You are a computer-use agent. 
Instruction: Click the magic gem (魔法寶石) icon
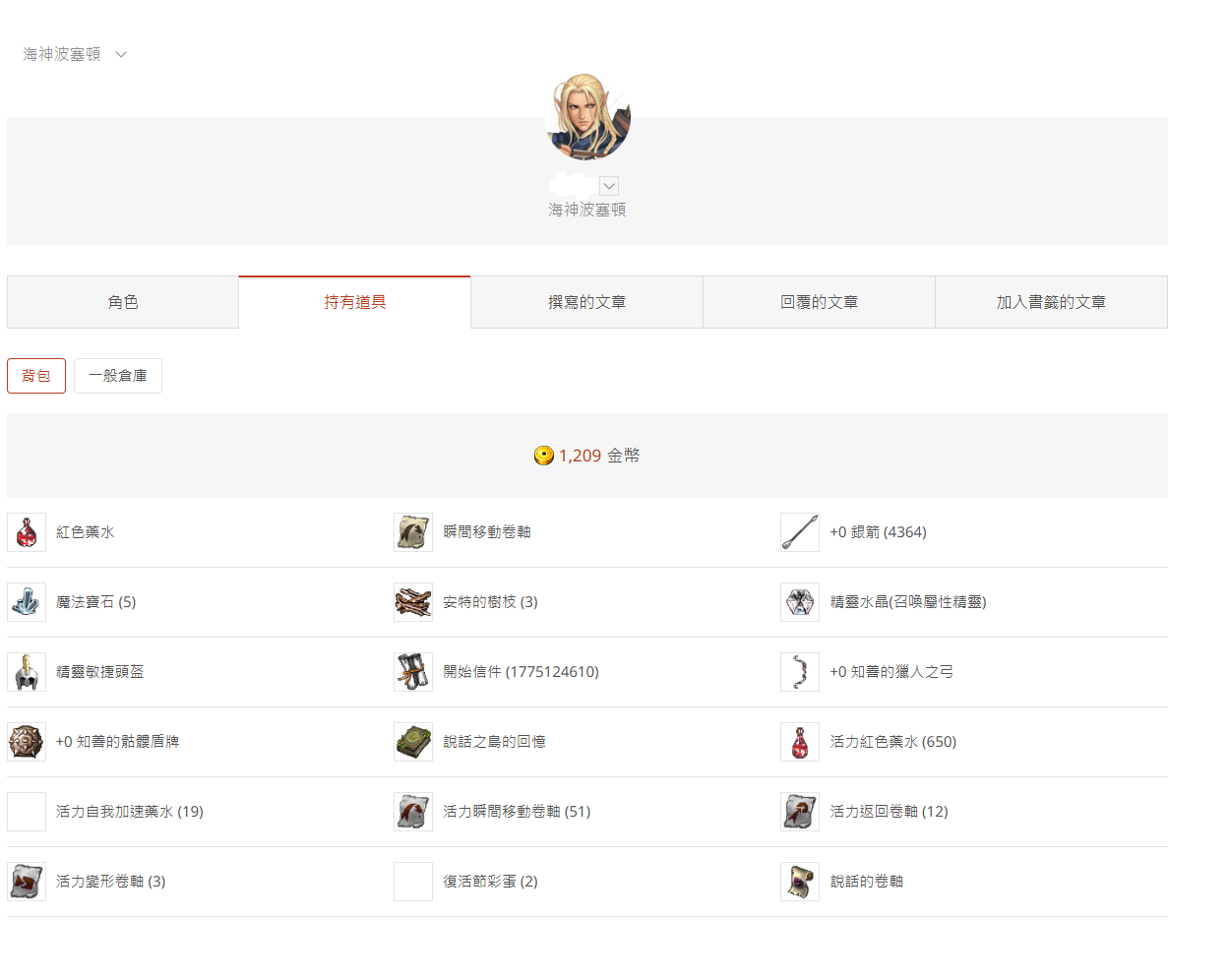[x=27, y=602]
